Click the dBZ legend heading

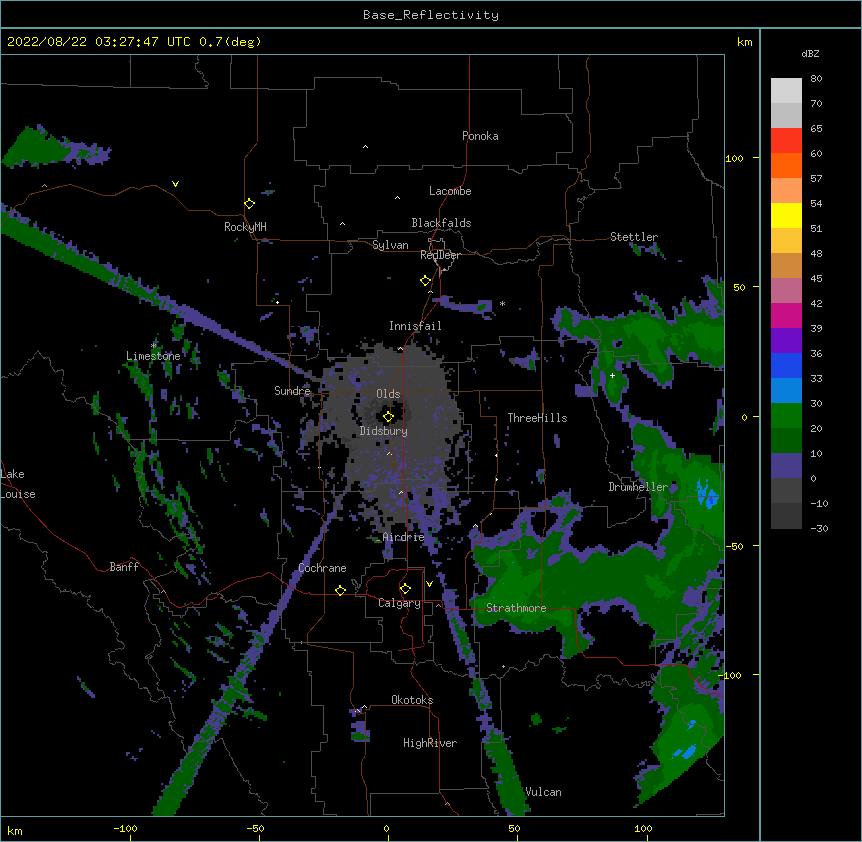tap(810, 54)
